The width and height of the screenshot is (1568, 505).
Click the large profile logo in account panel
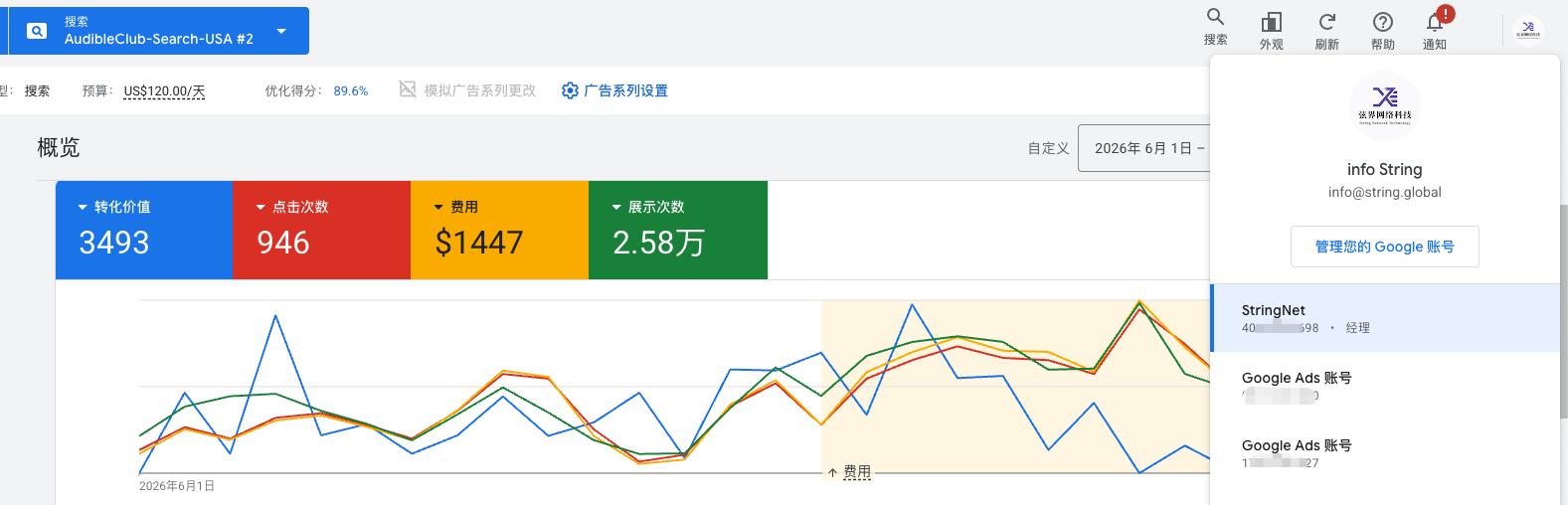click(x=1384, y=106)
